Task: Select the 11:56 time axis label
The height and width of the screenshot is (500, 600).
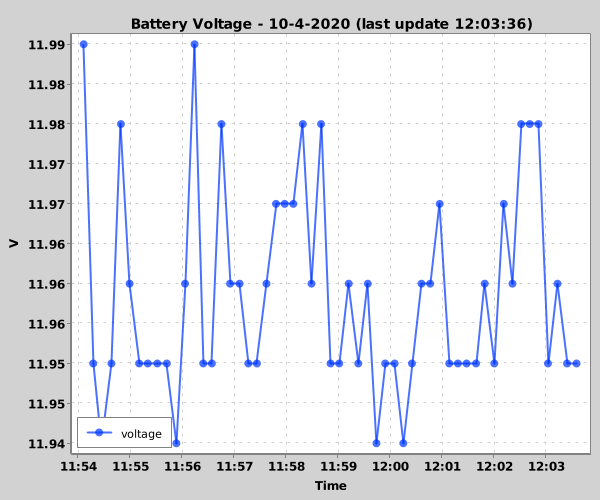Action: (x=183, y=466)
